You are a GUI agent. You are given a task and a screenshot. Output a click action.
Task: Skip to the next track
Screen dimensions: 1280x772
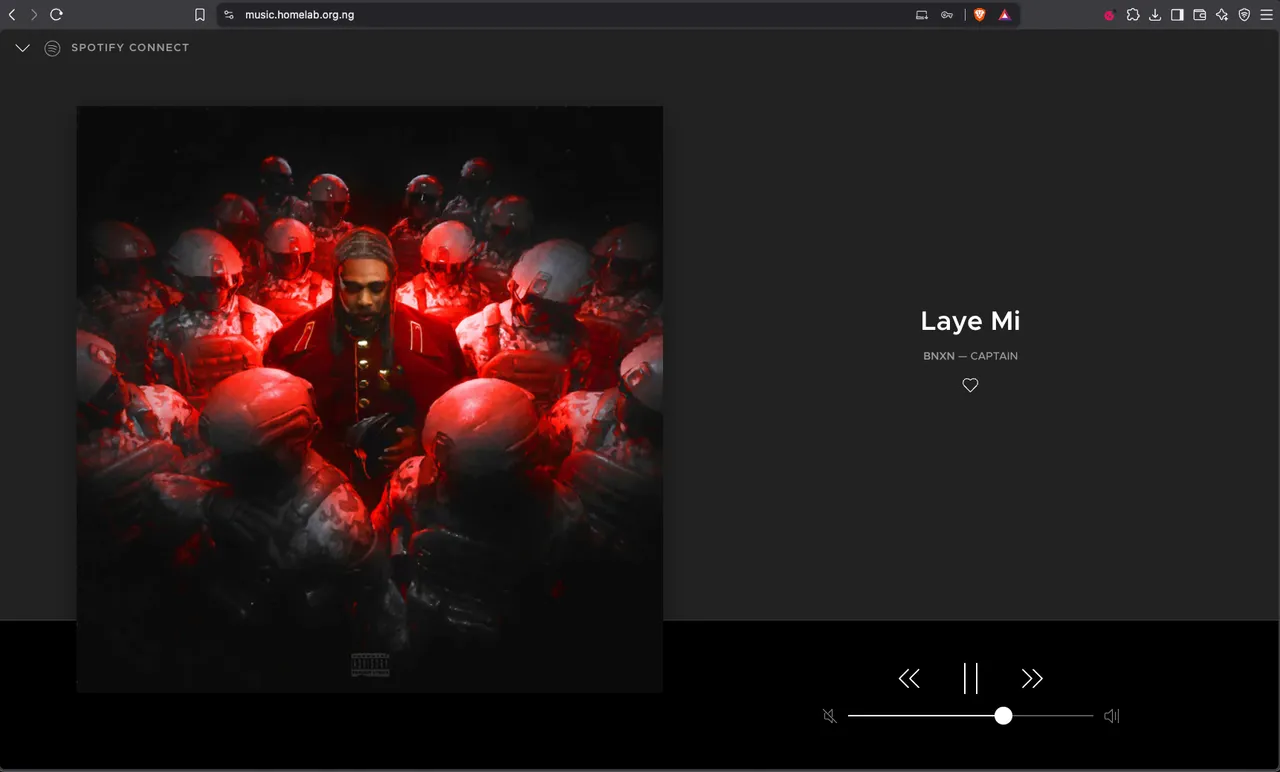[1032, 679]
